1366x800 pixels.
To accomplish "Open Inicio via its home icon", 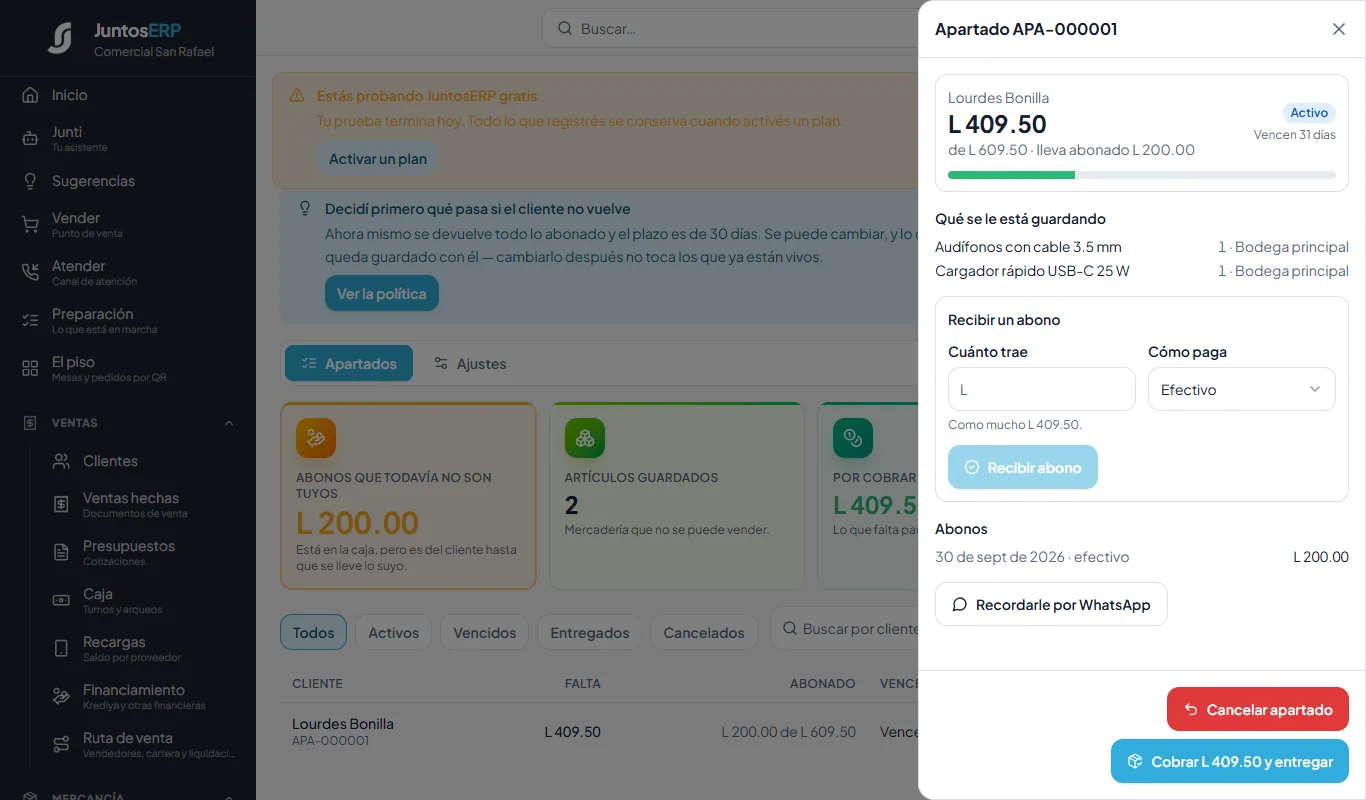I will [30, 95].
